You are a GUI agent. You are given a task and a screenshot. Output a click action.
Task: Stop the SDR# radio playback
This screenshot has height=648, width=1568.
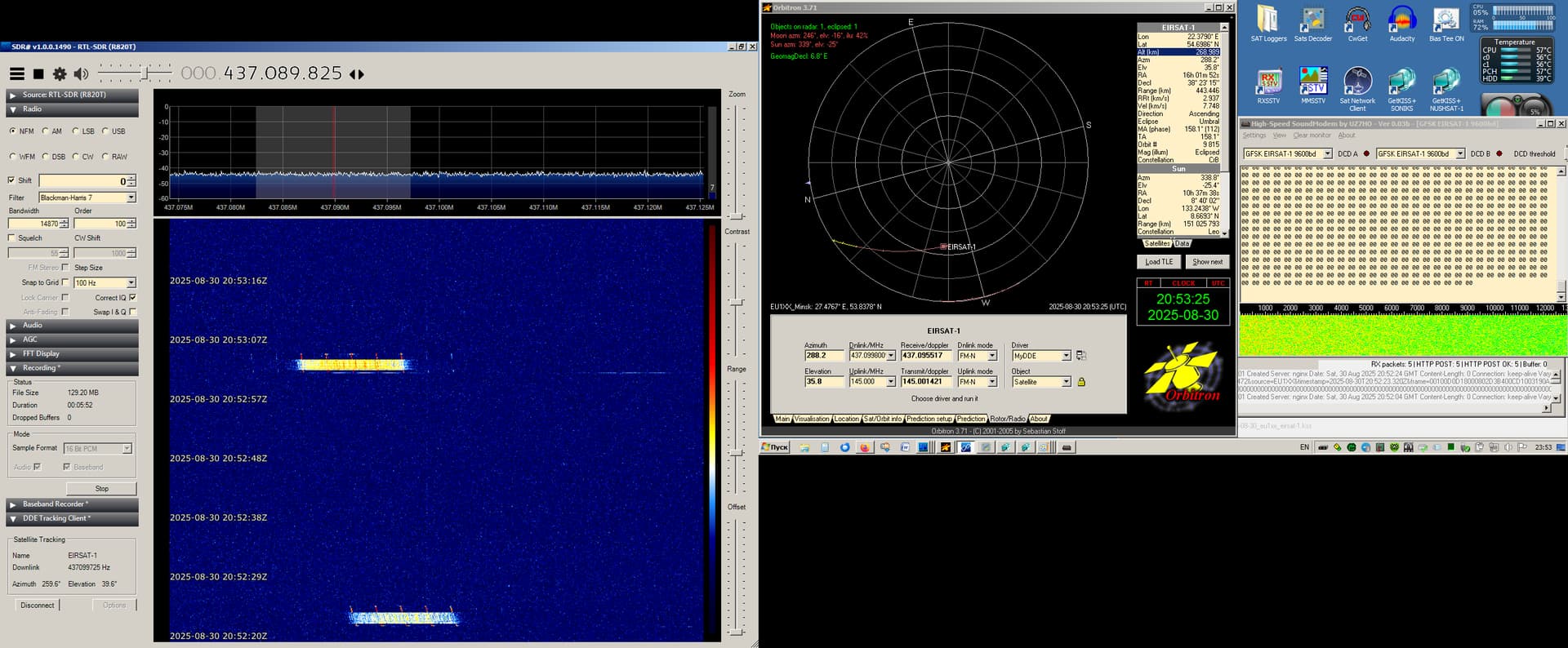pyautogui.click(x=38, y=74)
